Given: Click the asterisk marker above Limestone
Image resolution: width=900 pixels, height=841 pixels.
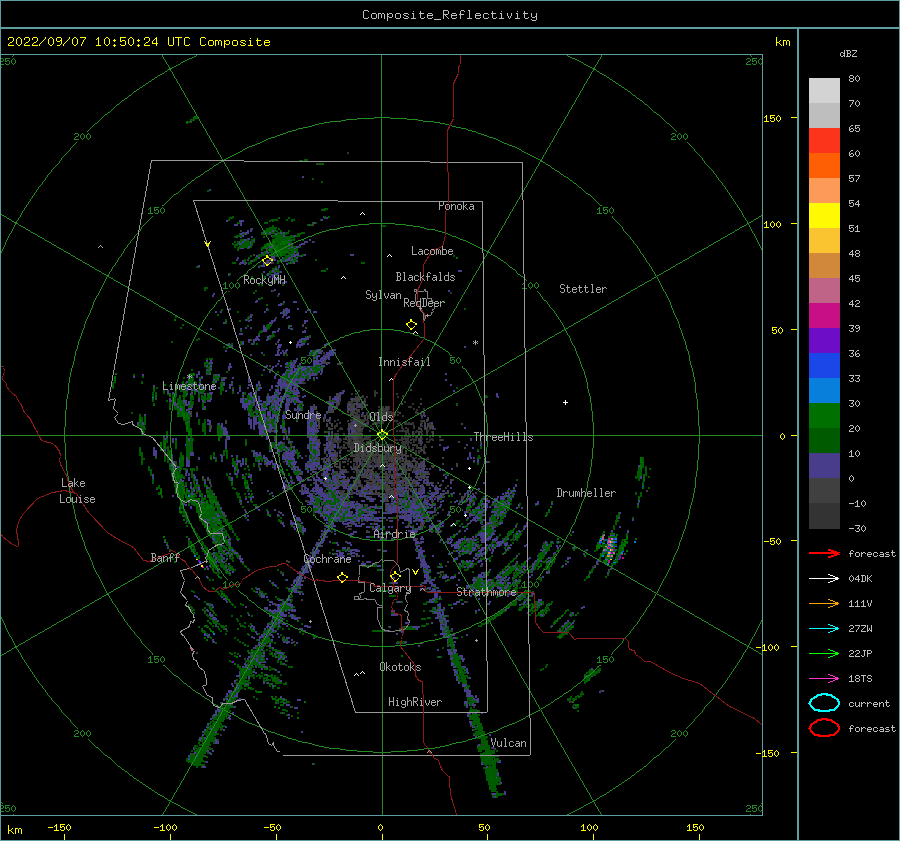Looking at the screenshot, I should (x=189, y=377).
